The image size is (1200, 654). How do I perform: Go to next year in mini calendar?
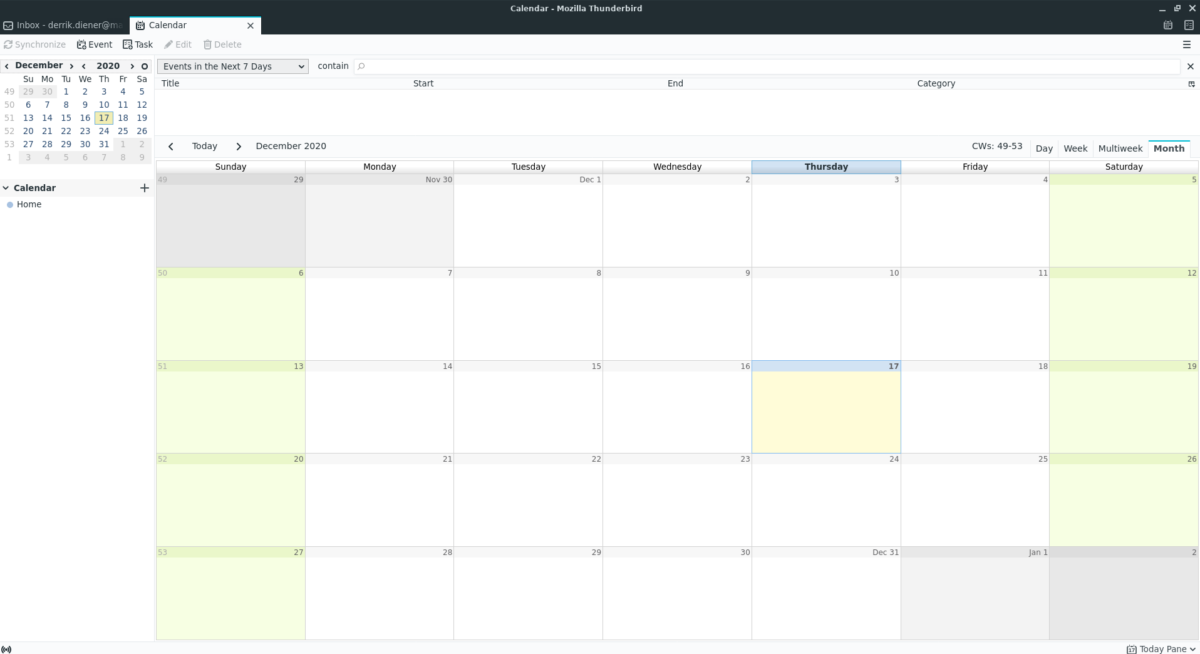pos(132,66)
